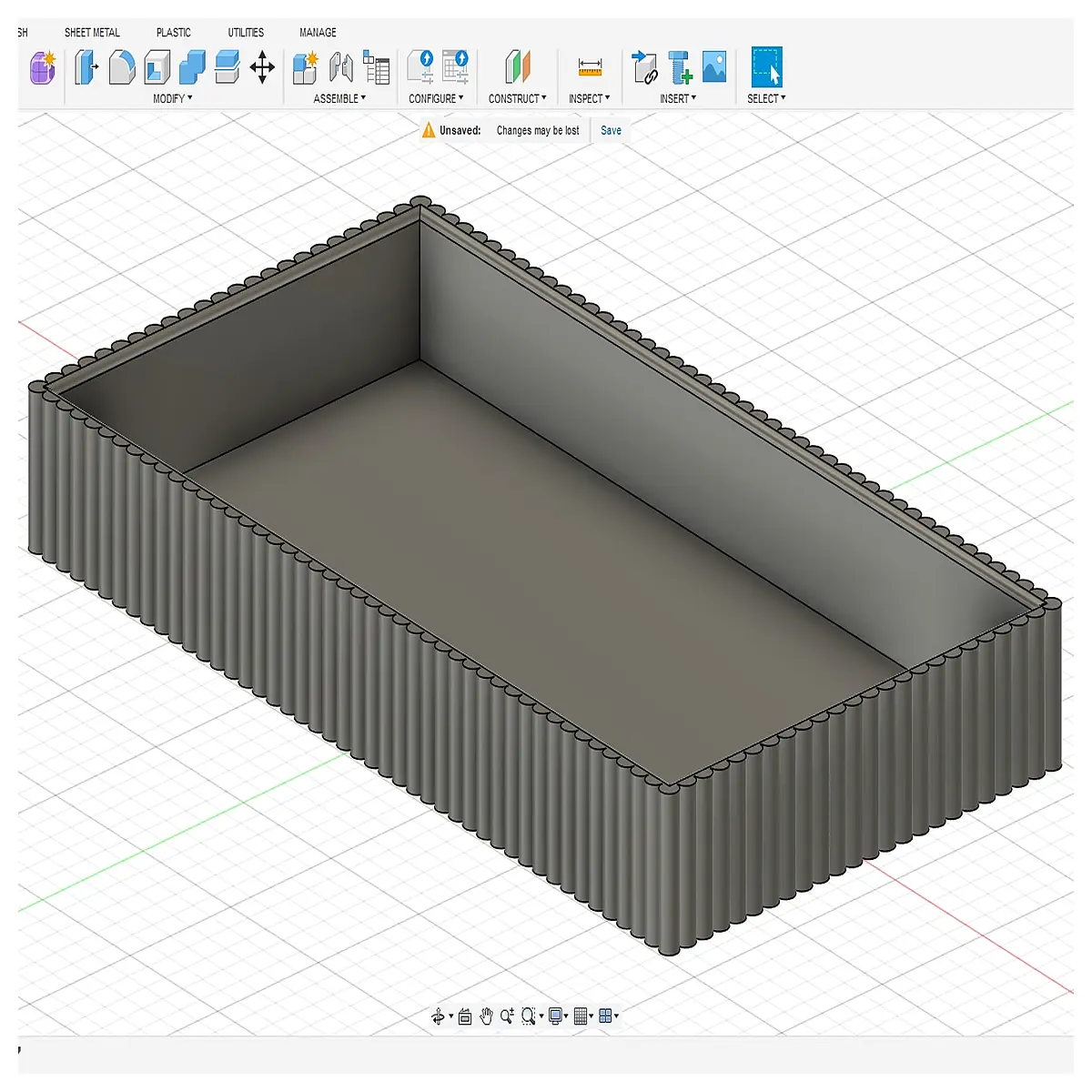Click the Save link in warning bar
This screenshot has height=1092, width=1092.
click(612, 130)
